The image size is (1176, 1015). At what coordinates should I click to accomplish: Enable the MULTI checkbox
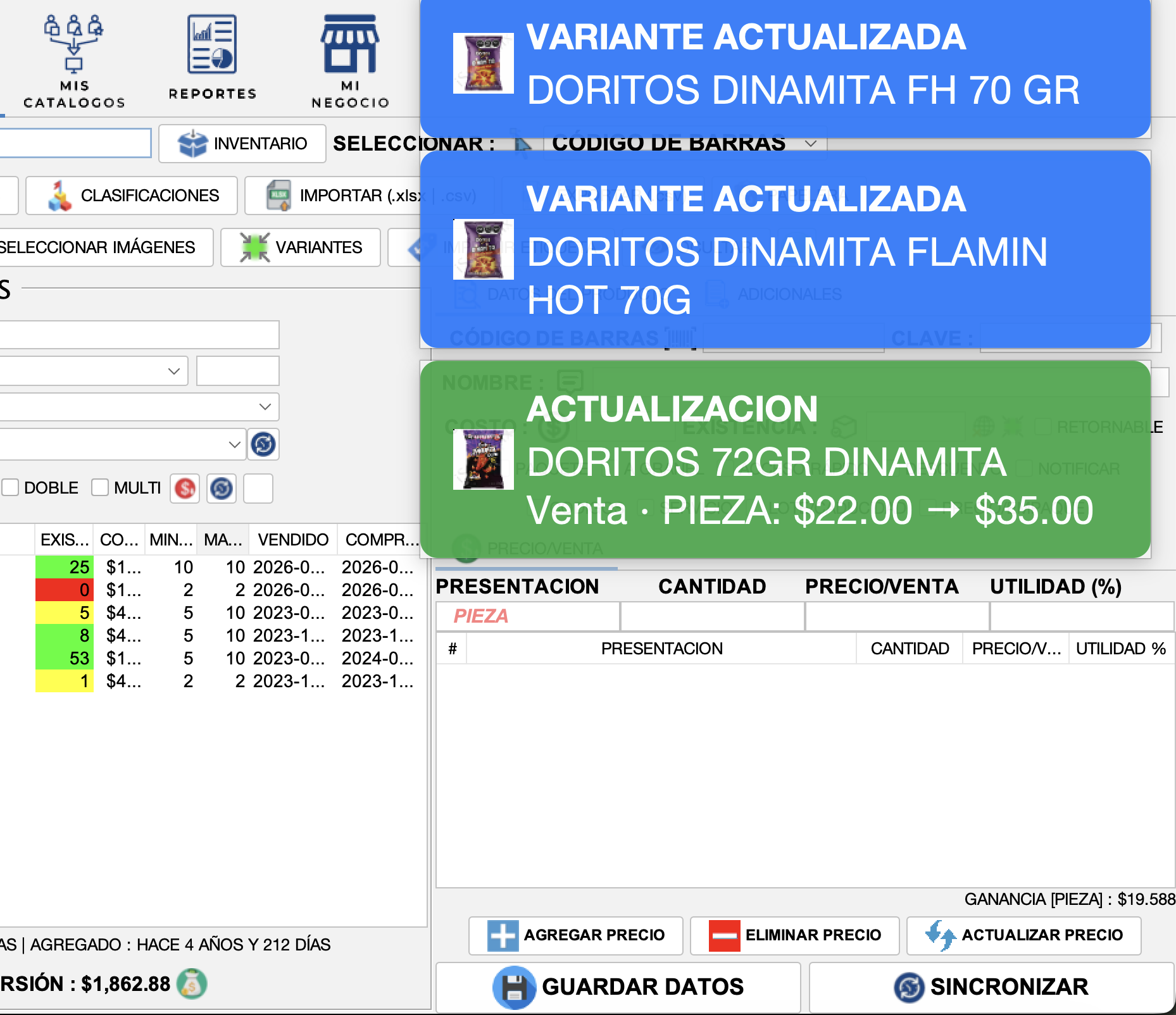(100, 488)
